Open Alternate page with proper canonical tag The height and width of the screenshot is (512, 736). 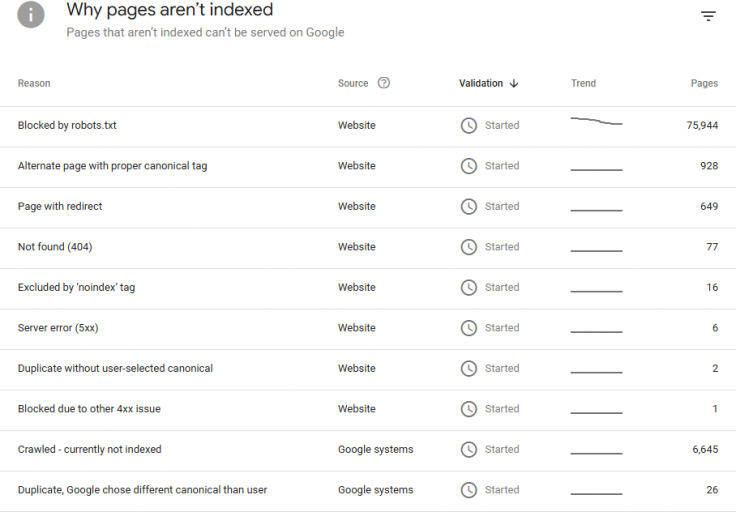112,166
